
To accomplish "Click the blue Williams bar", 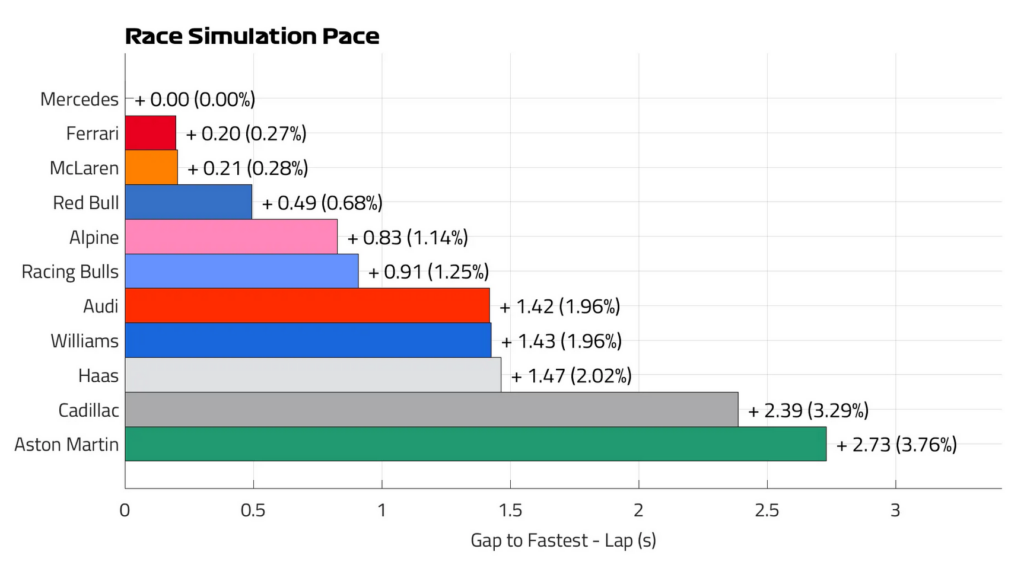I will pos(308,340).
